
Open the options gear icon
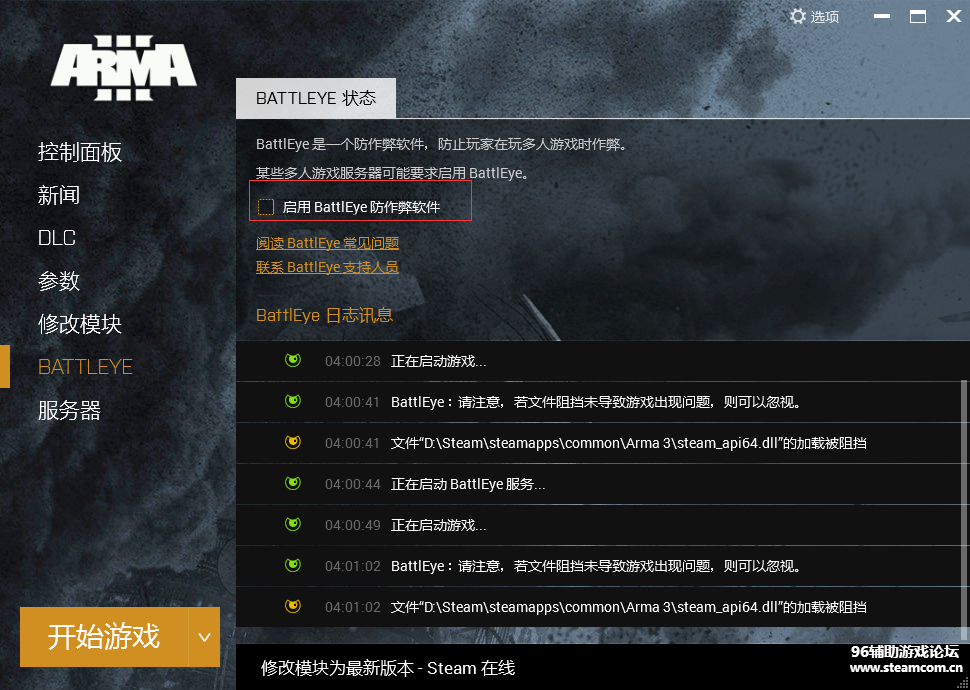click(x=797, y=16)
